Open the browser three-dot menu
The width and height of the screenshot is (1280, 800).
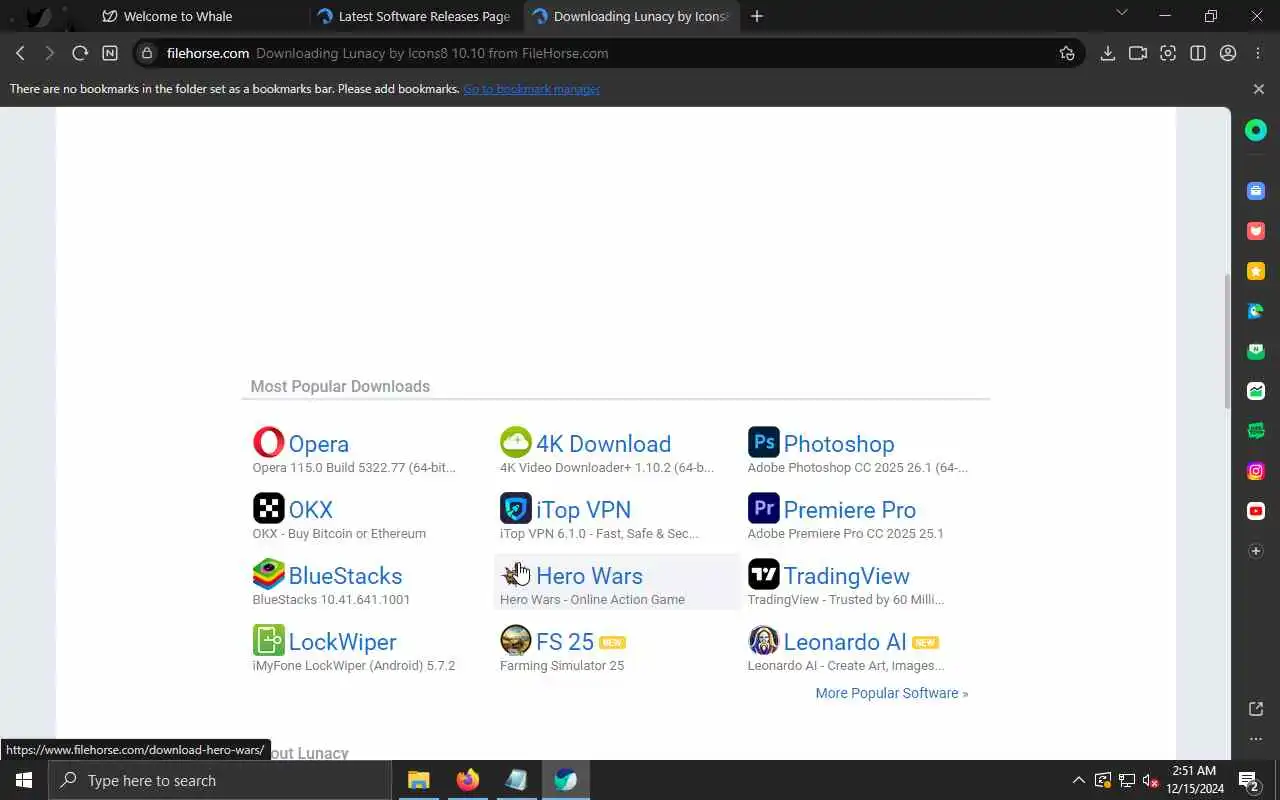point(1258,53)
